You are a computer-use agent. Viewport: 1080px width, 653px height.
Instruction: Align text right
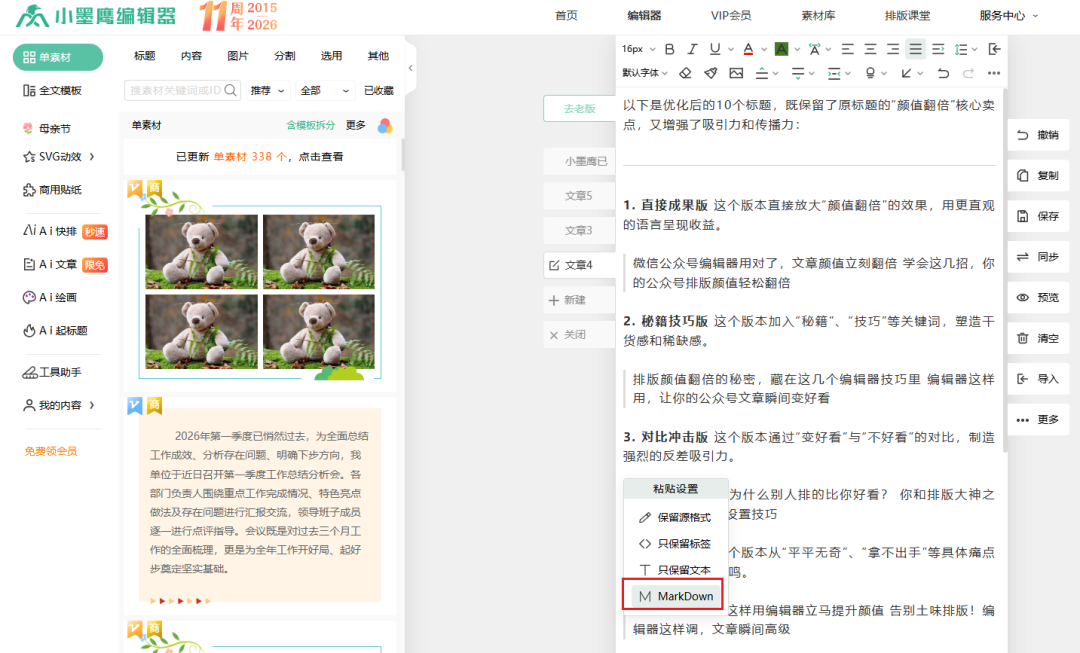pyautogui.click(x=893, y=49)
